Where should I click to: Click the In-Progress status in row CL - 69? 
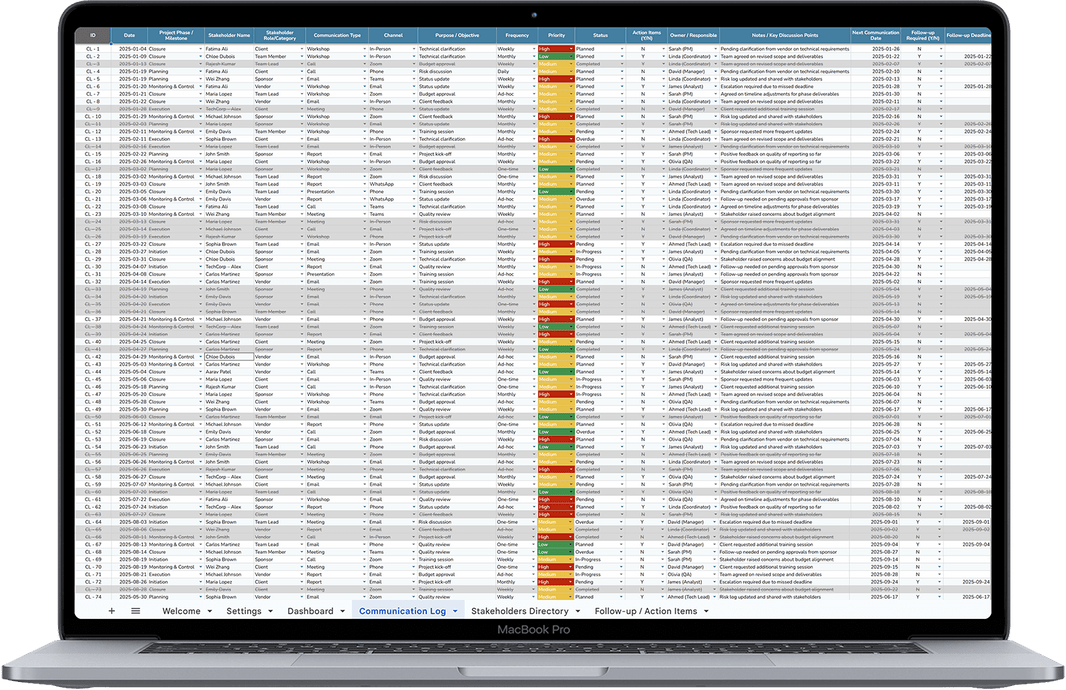[x=598, y=559]
